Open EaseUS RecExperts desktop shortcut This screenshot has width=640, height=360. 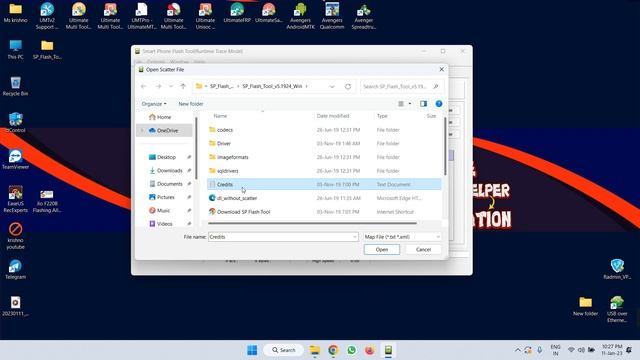(16, 199)
